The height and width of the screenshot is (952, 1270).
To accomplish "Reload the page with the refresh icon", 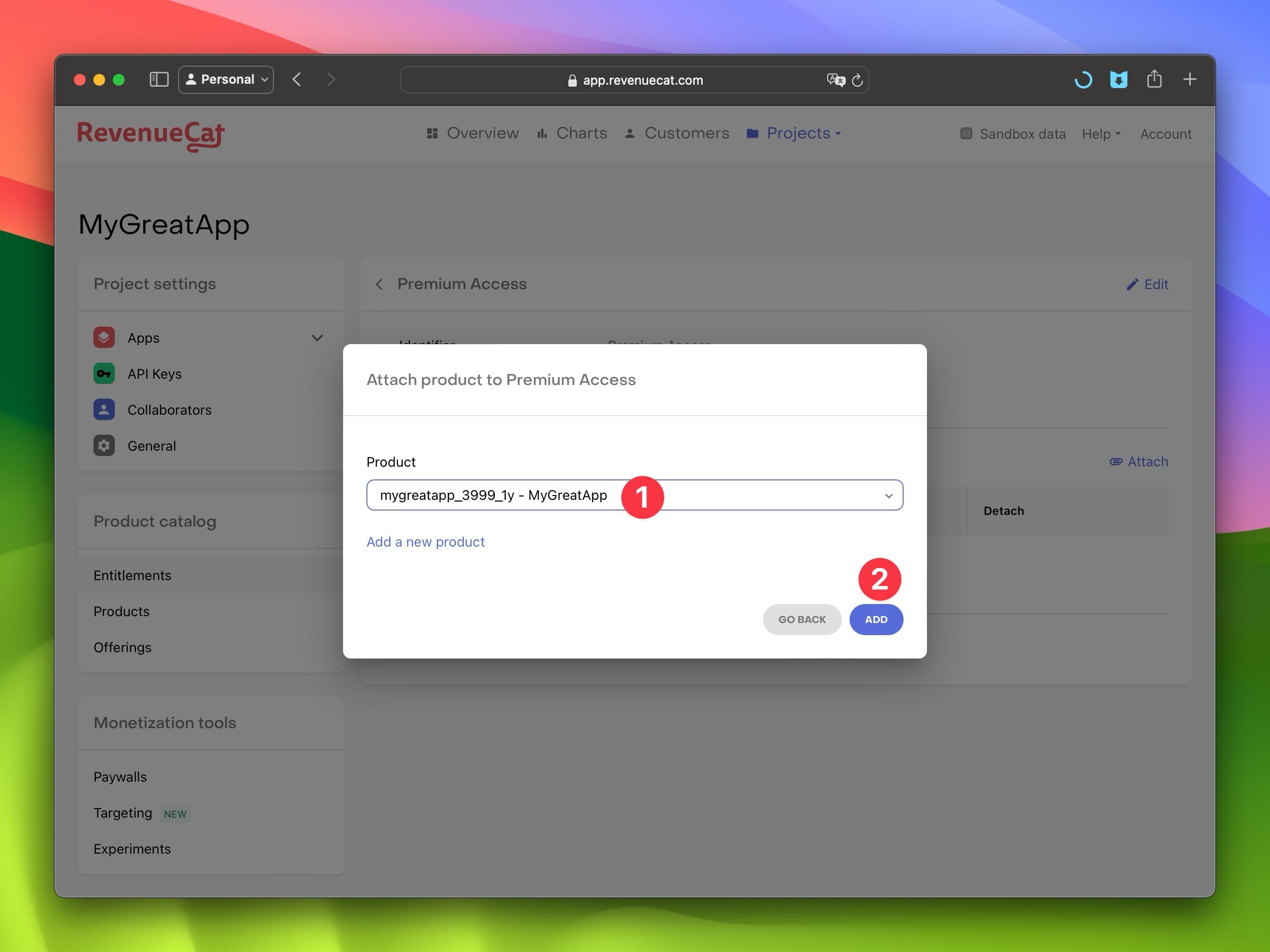I will (857, 80).
